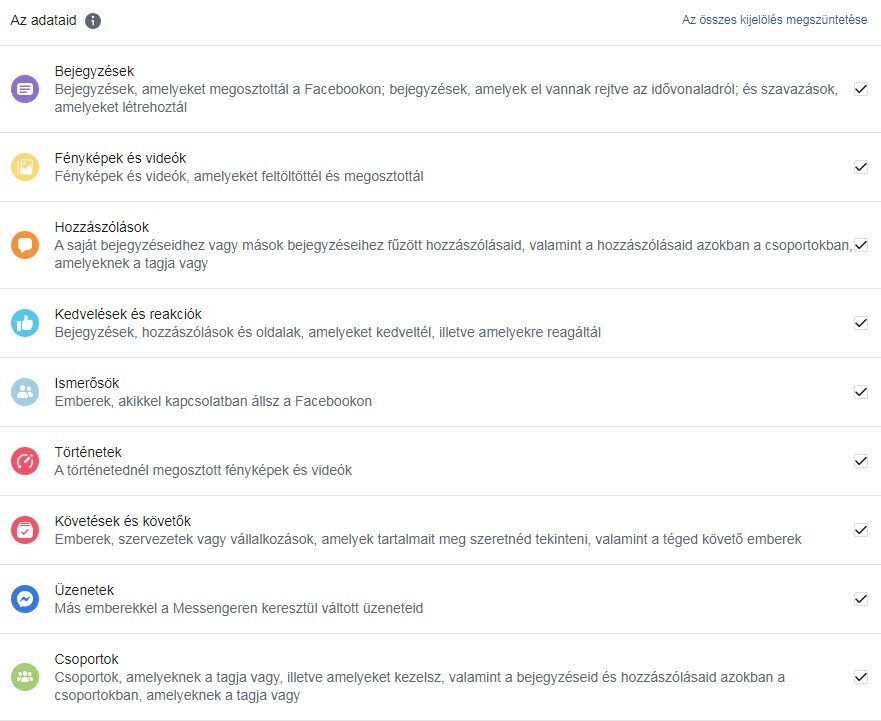Click the Történetek row title
The height and width of the screenshot is (721, 881).
88,452
